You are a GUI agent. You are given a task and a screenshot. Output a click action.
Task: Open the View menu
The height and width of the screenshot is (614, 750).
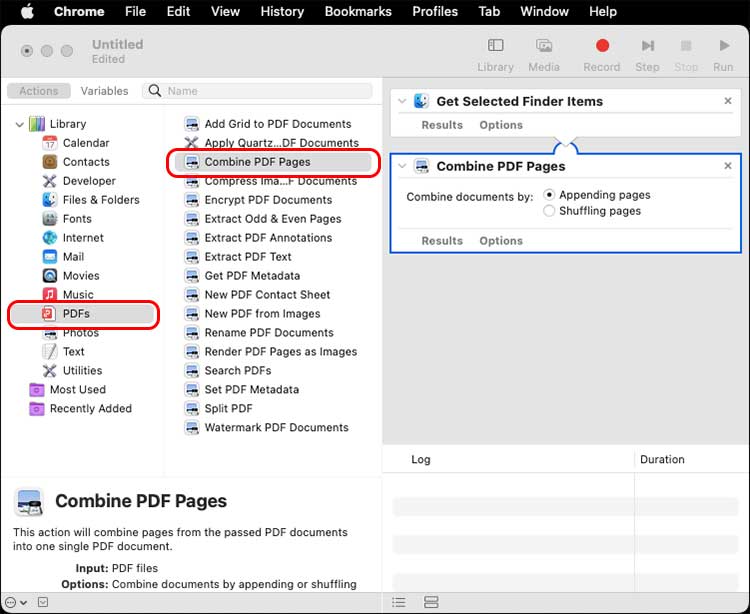(225, 11)
